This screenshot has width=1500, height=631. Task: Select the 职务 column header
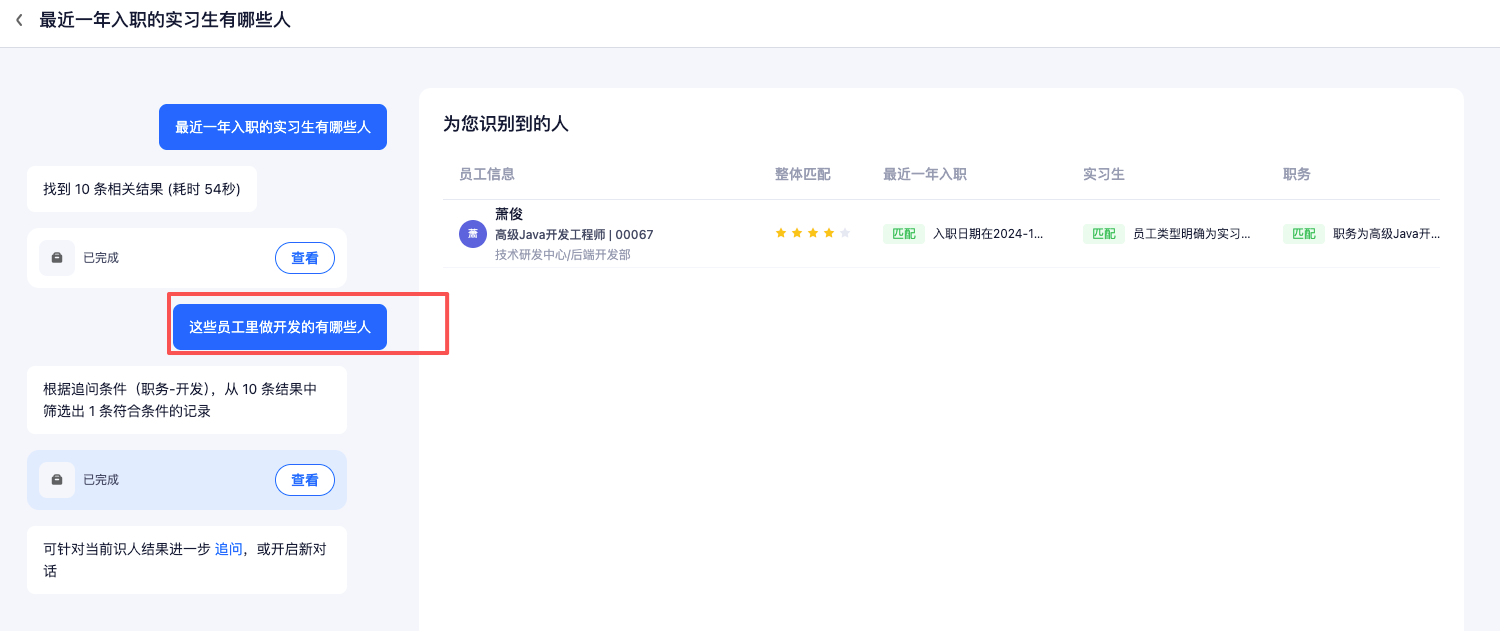pyautogui.click(x=1296, y=174)
